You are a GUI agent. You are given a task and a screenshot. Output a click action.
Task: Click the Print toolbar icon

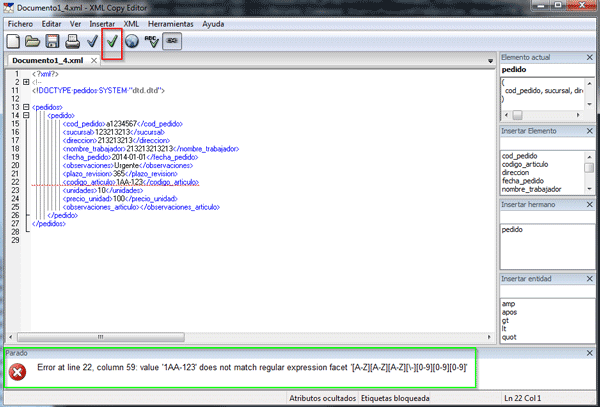pos(72,42)
